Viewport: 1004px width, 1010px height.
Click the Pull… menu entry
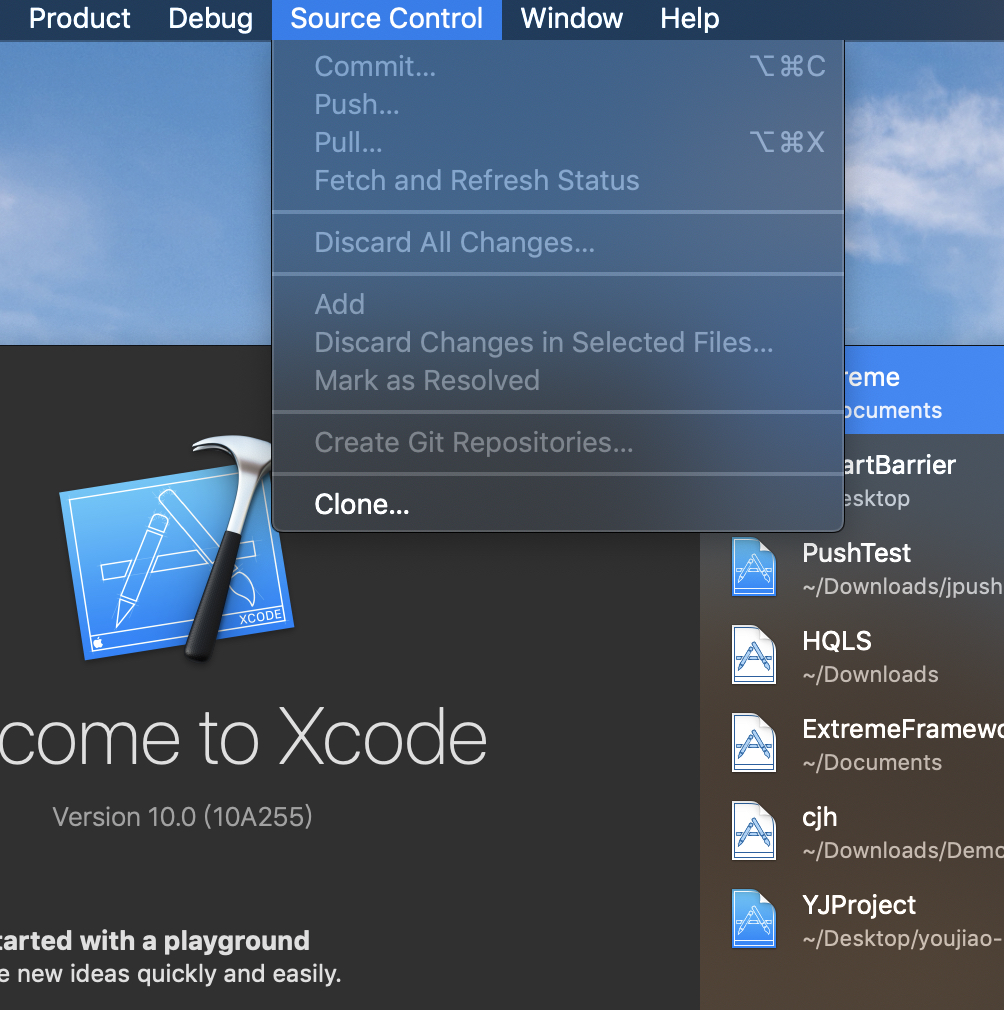click(558, 142)
